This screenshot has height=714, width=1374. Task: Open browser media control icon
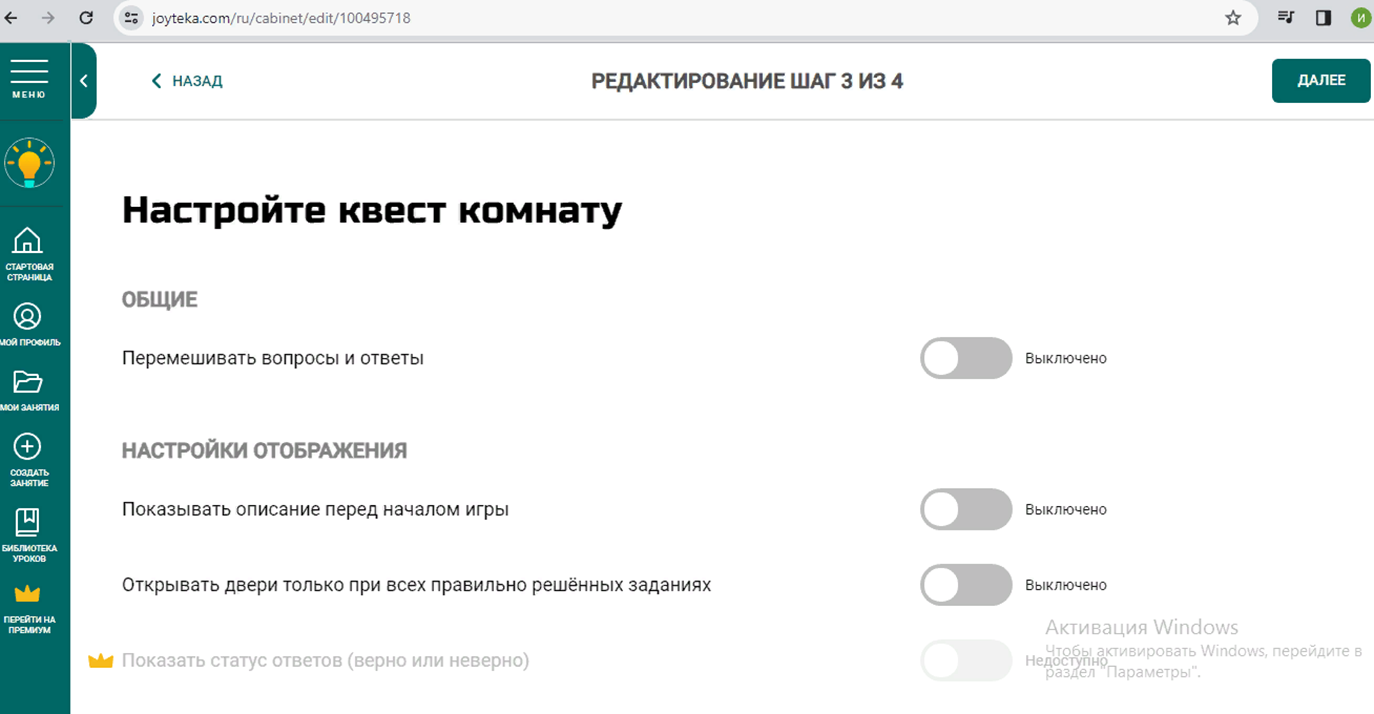point(1287,18)
